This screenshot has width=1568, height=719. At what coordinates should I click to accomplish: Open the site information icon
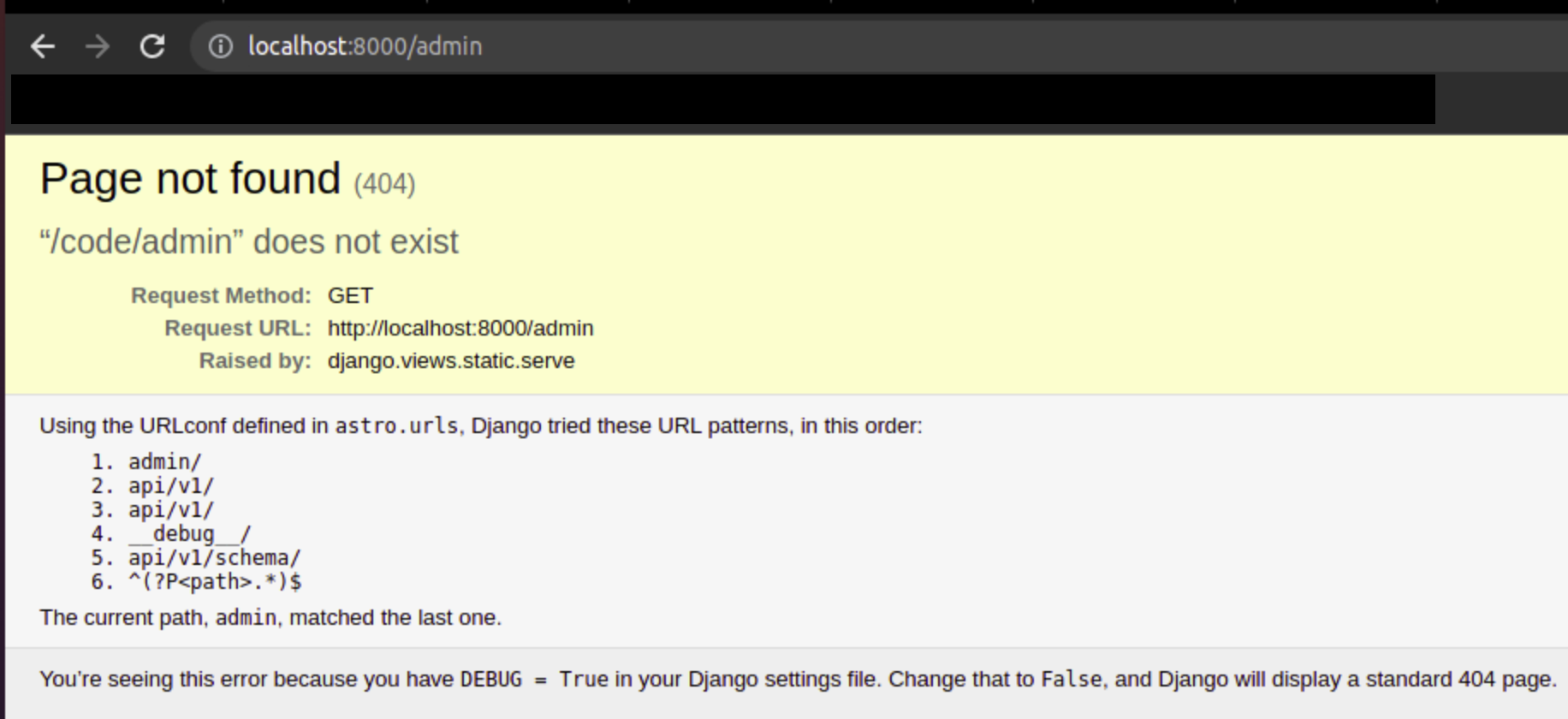pos(221,46)
